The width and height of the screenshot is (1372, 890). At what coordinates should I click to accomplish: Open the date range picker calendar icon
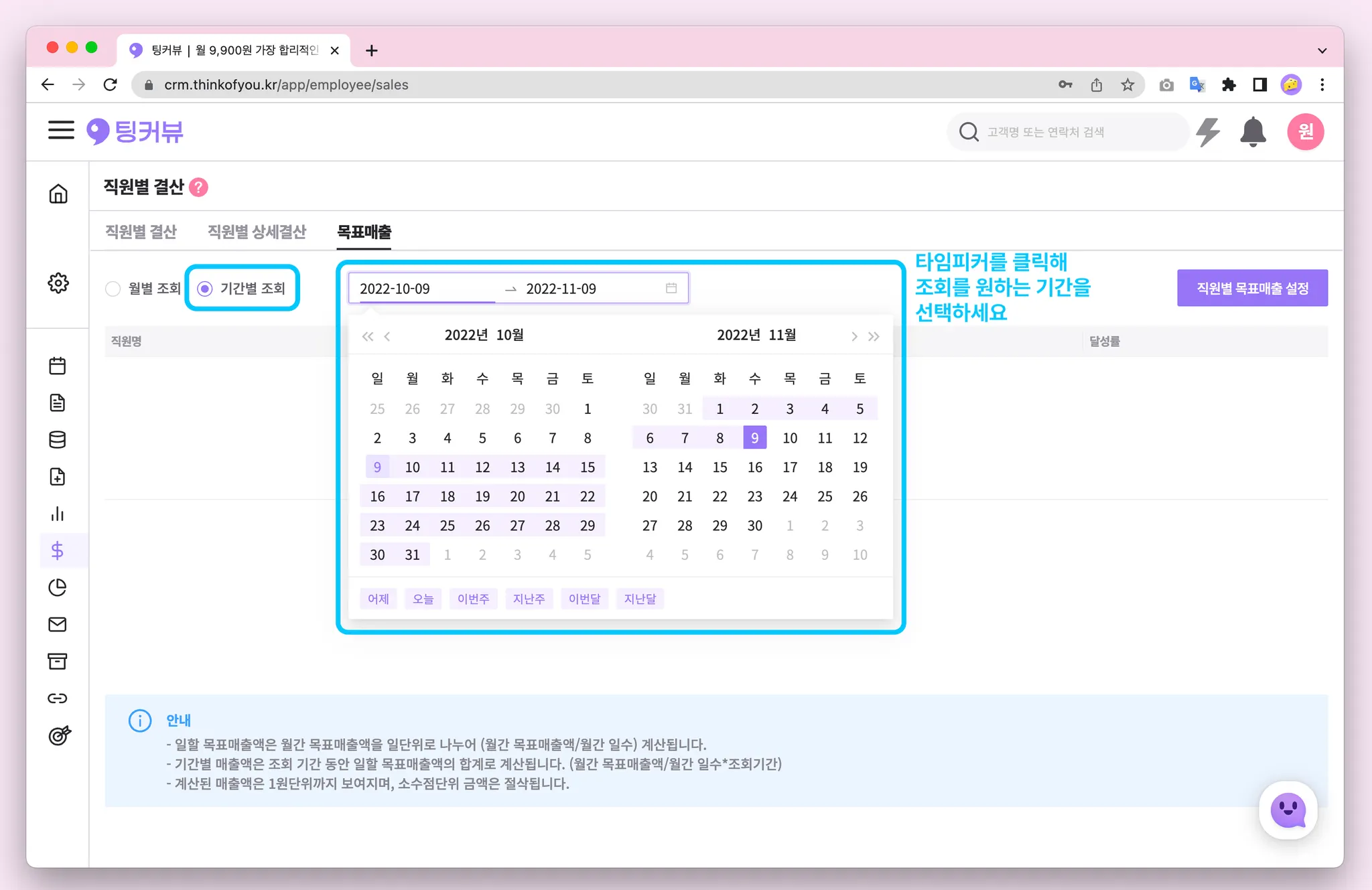tap(671, 288)
